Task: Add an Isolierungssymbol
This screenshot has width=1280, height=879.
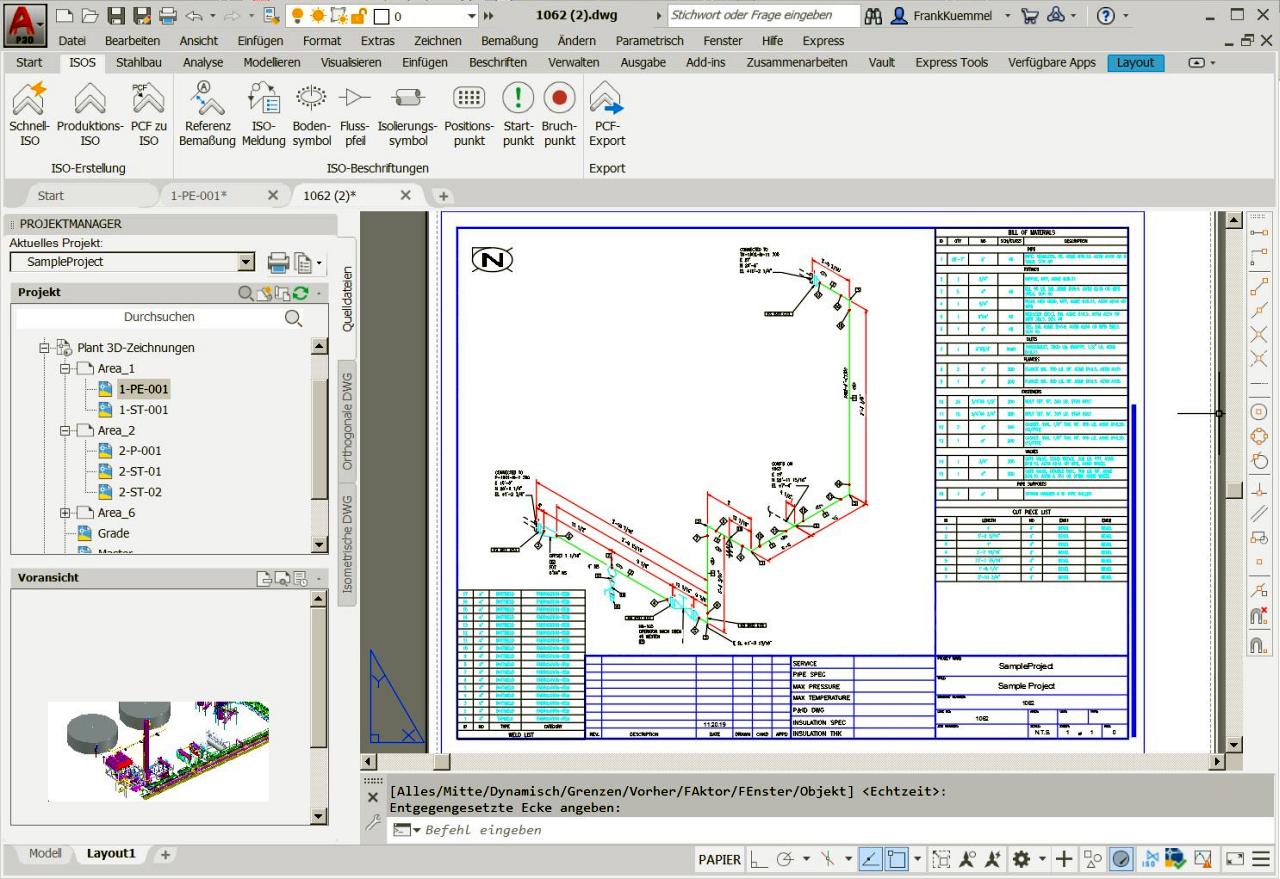Action: [408, 114]
